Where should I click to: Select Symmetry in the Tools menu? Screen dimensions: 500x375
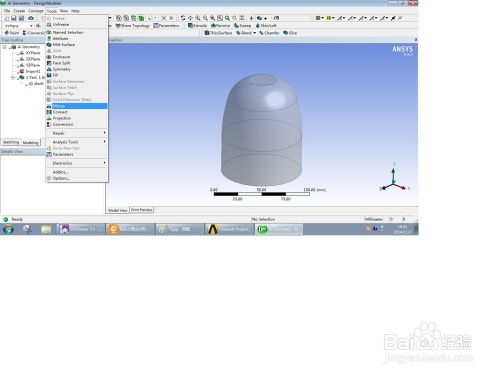click(x=77, y=69)
